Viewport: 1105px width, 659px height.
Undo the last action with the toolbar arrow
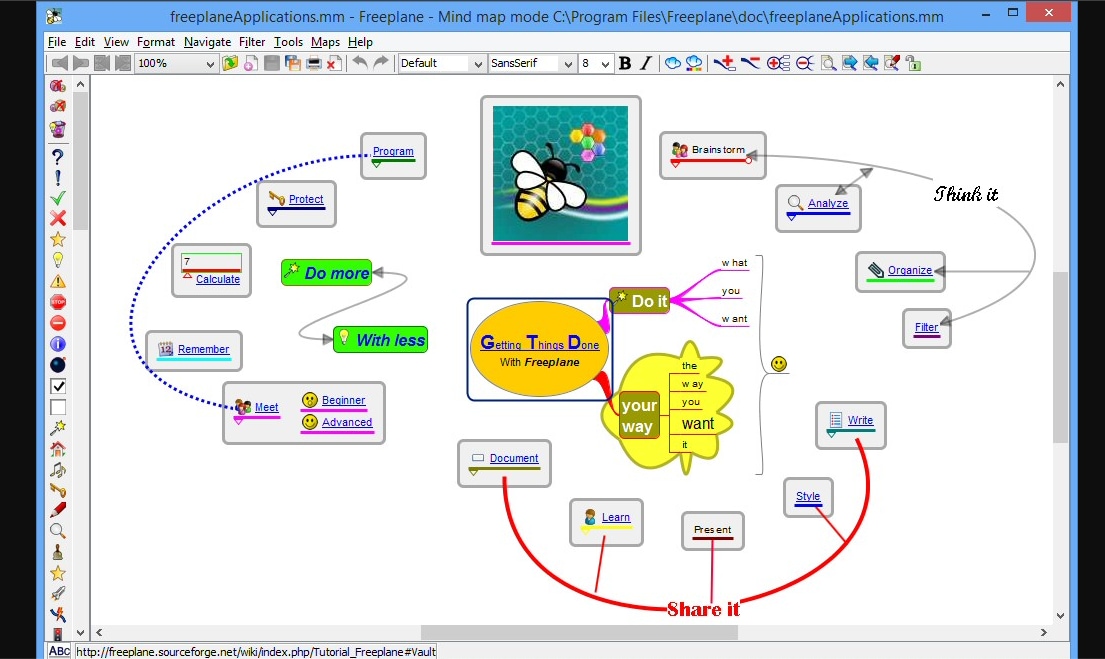coord(359,63)
